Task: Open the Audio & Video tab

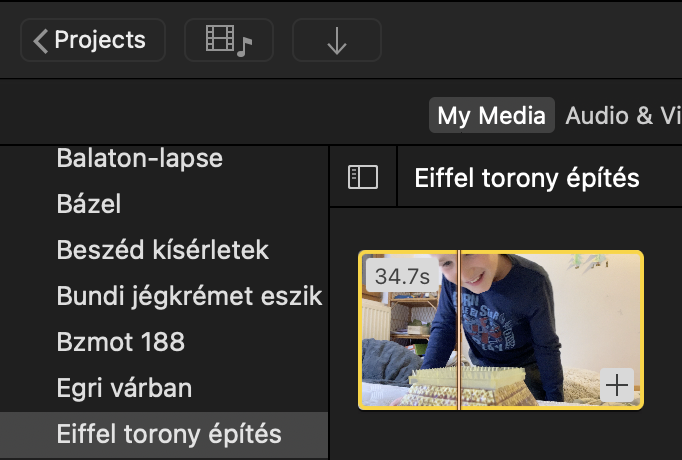Action: 622,115
